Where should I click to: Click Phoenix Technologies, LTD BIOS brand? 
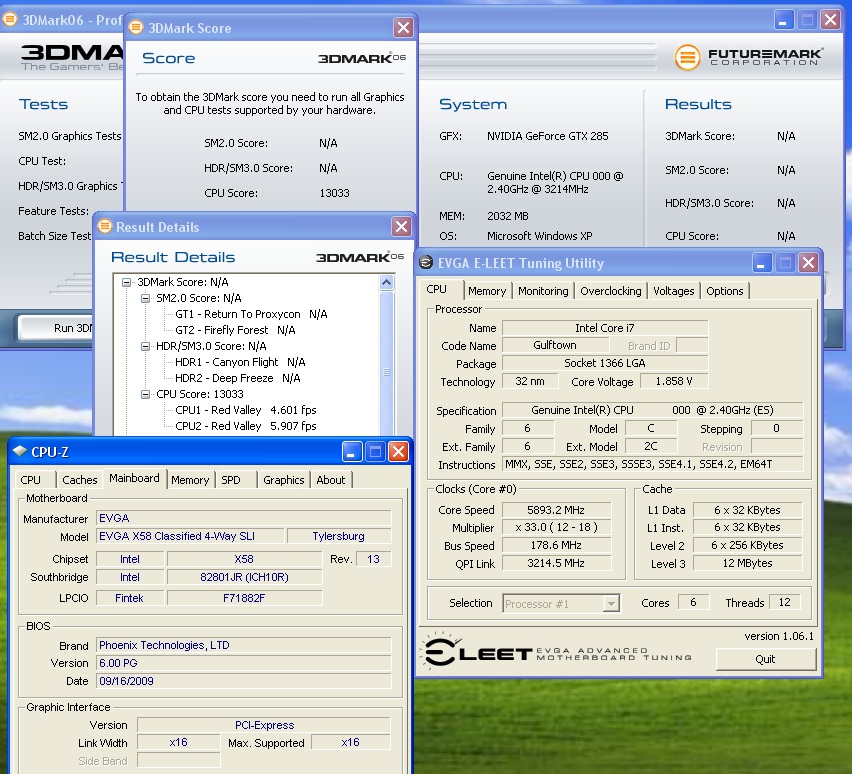click(243, 645)
